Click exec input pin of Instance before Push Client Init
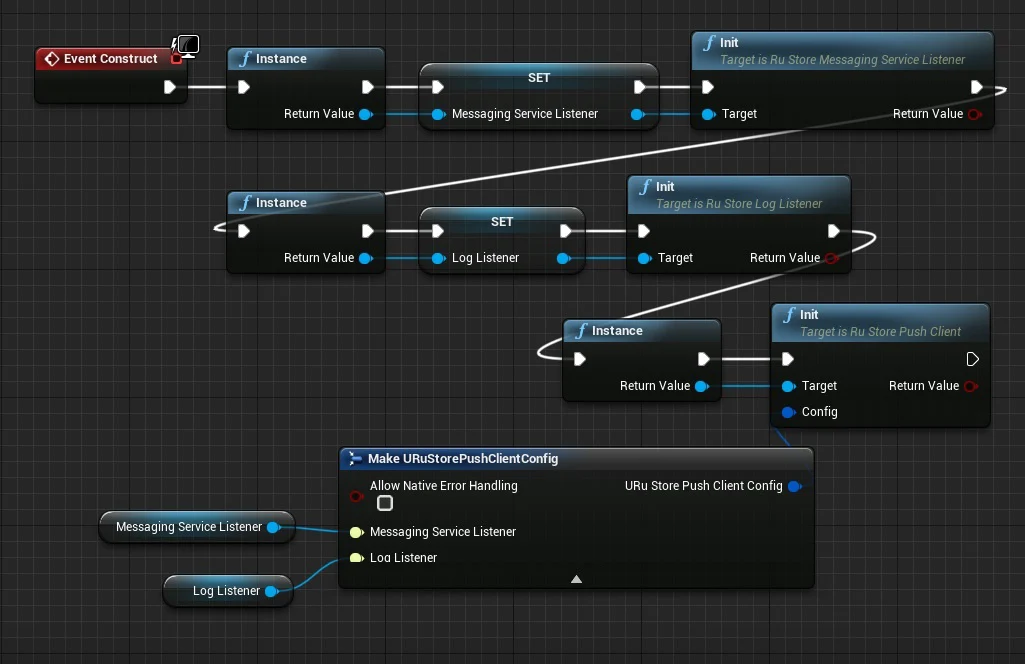This screenshot has height=664, width=1025. tap(580, 359)
